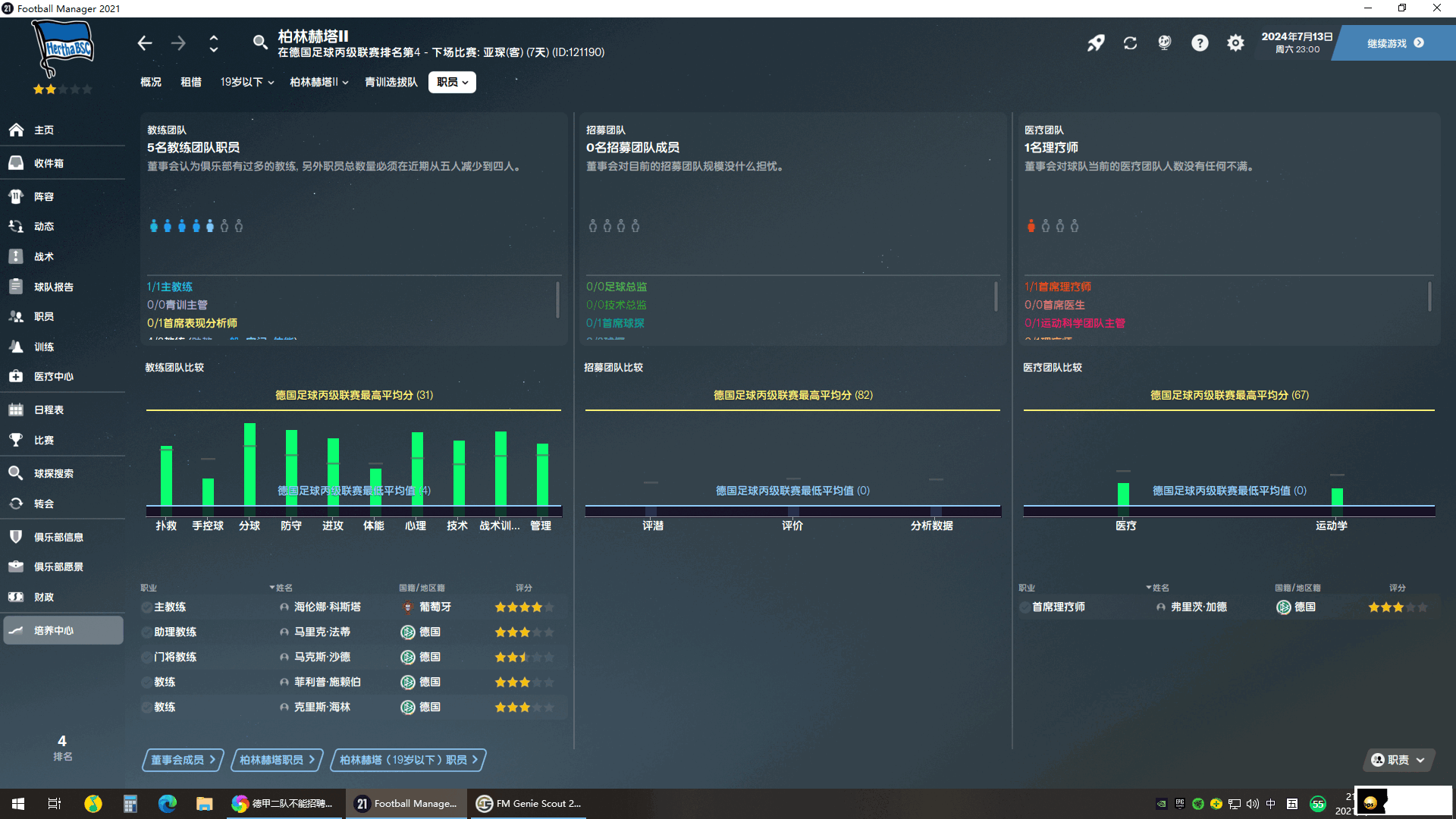Switch to FM Genie Scout taskbar window
Screen dimensions: 1456x819
[528, 804]
